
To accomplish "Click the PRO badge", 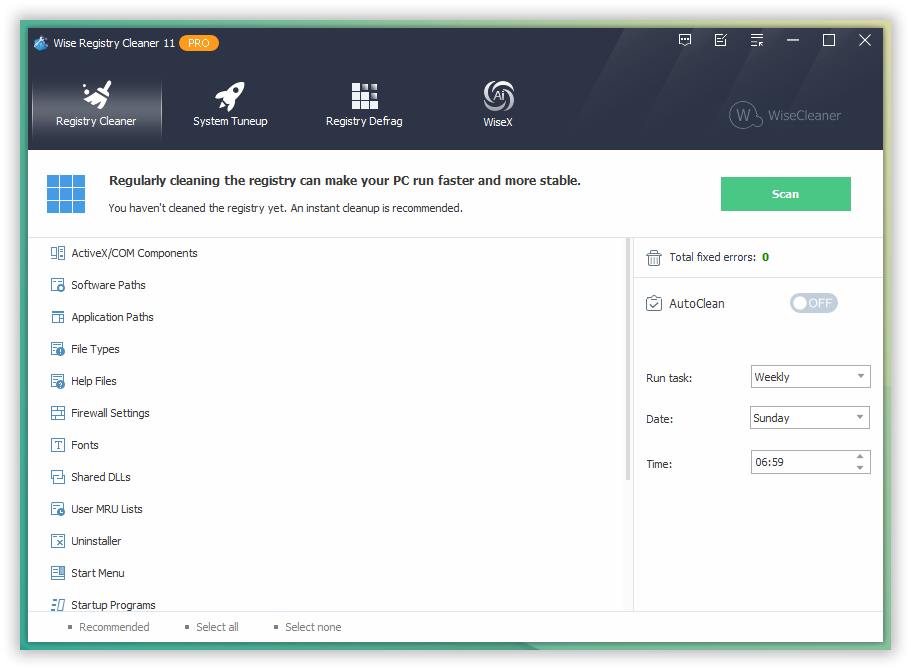I will [x=199, y=43].
